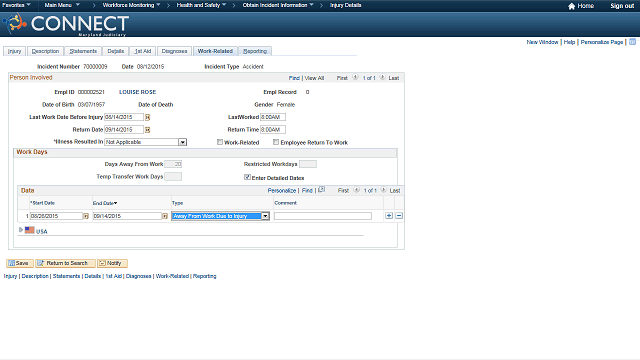Open End Date calendar in Data row
Image resolution: width=640 pixels, height=360 pixels.
(x=165, y=216)
